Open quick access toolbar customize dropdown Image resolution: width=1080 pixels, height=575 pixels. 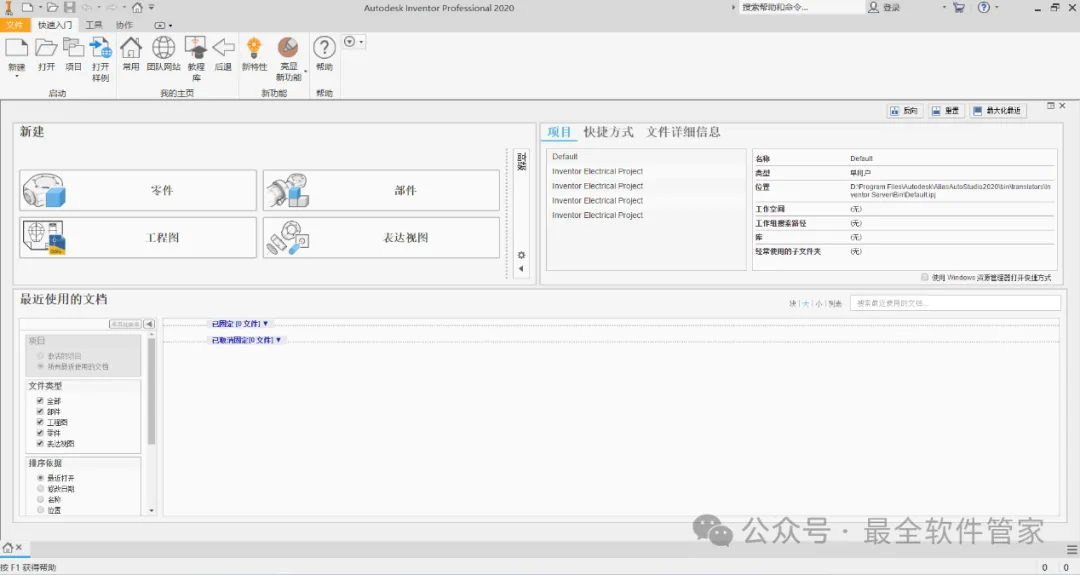[152, 8]
